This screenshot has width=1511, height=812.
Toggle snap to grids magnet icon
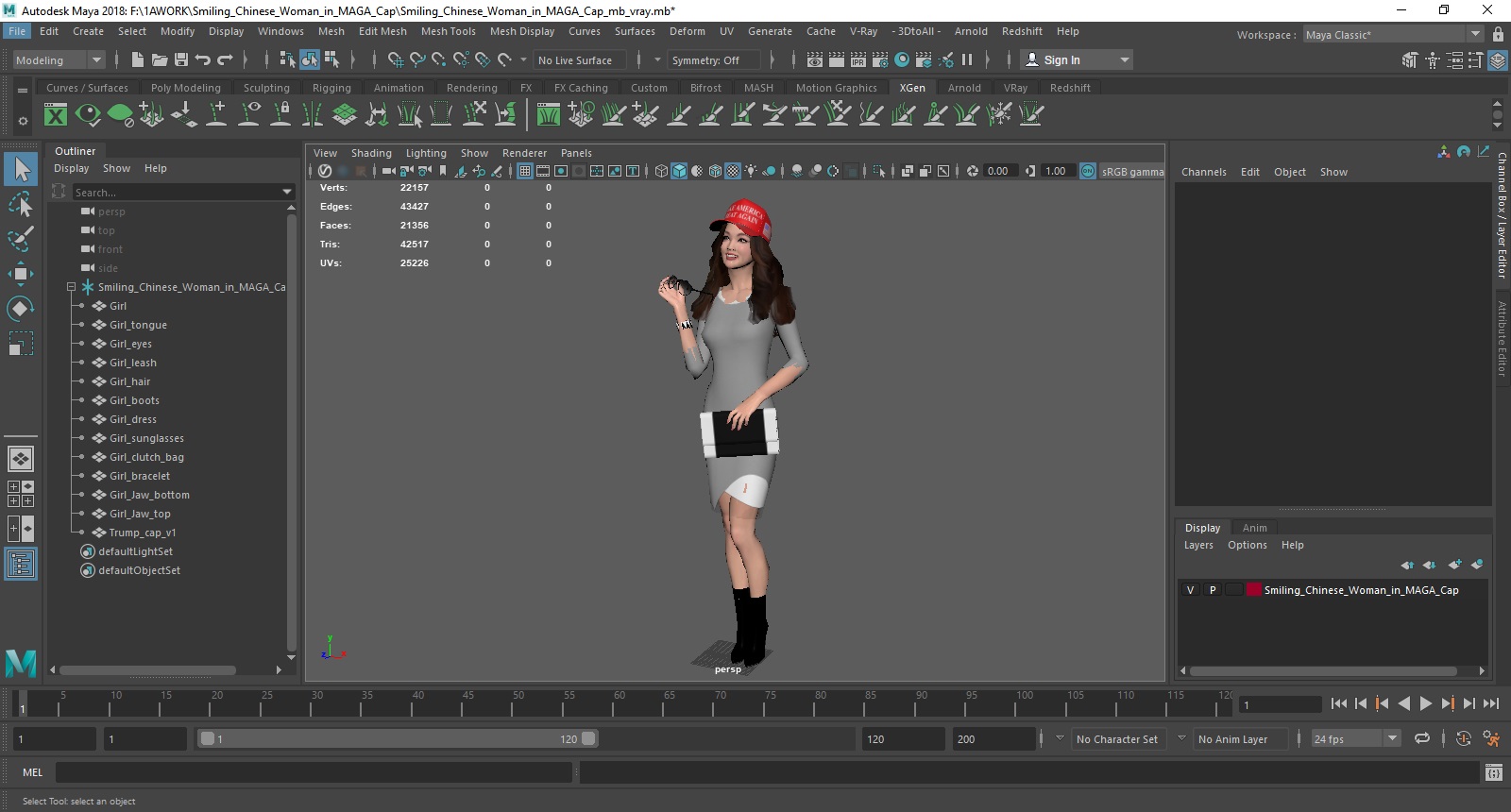[395, 59]
